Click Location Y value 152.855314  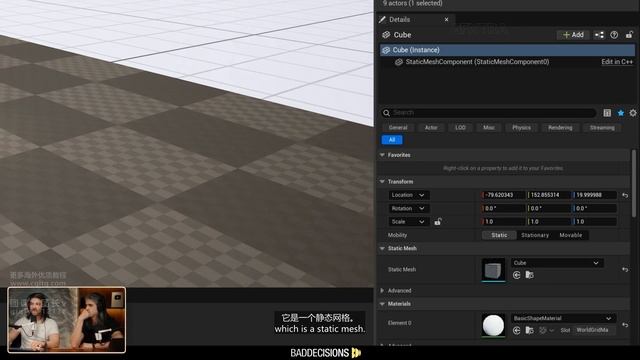tap(549, 195)
